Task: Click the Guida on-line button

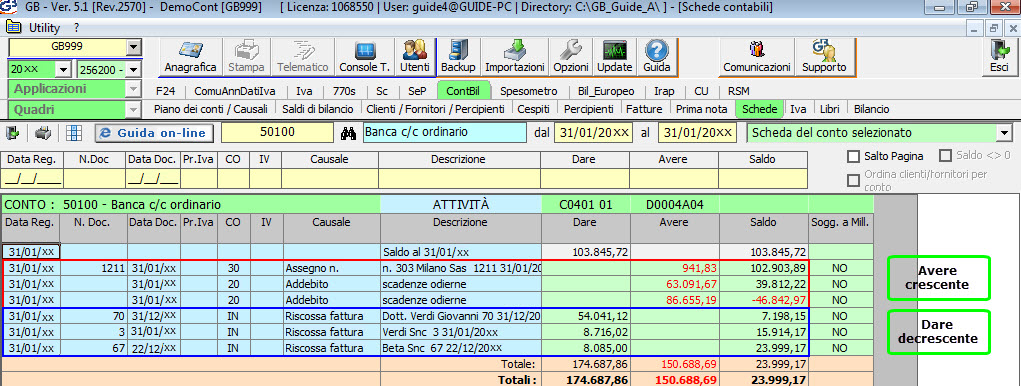Action: coord(154,133)
